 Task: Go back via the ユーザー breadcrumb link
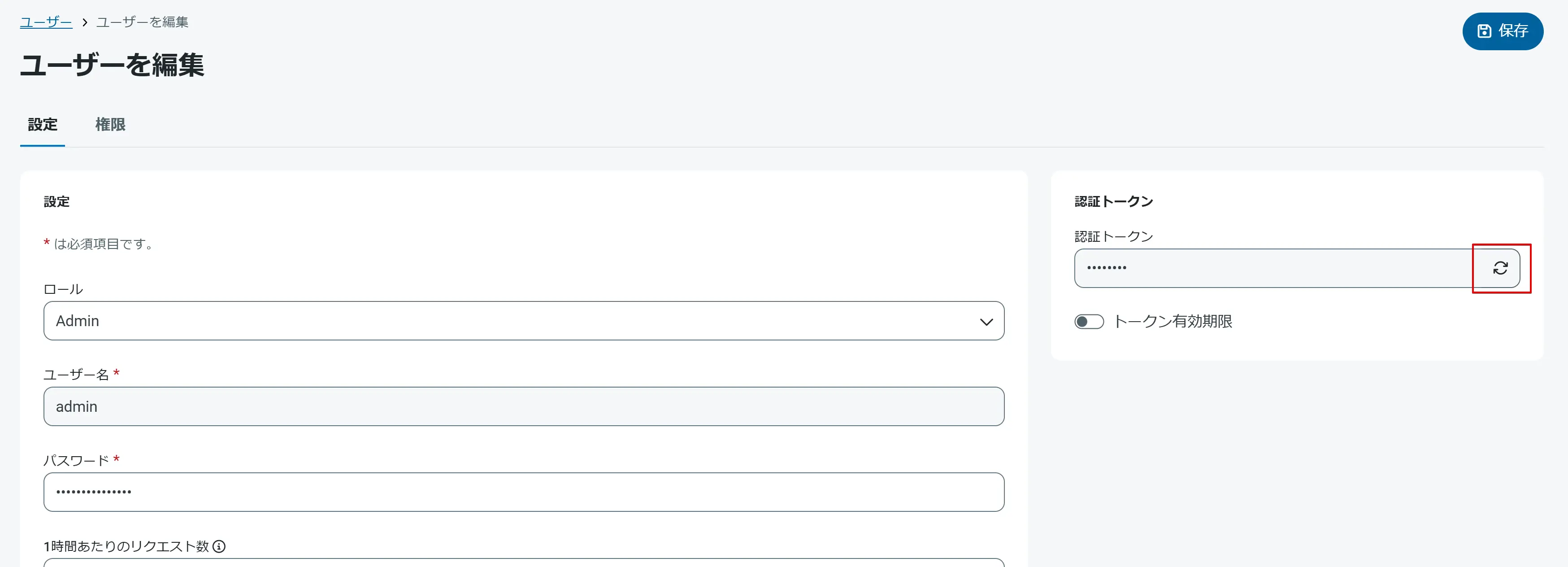(x=46, y=22)
